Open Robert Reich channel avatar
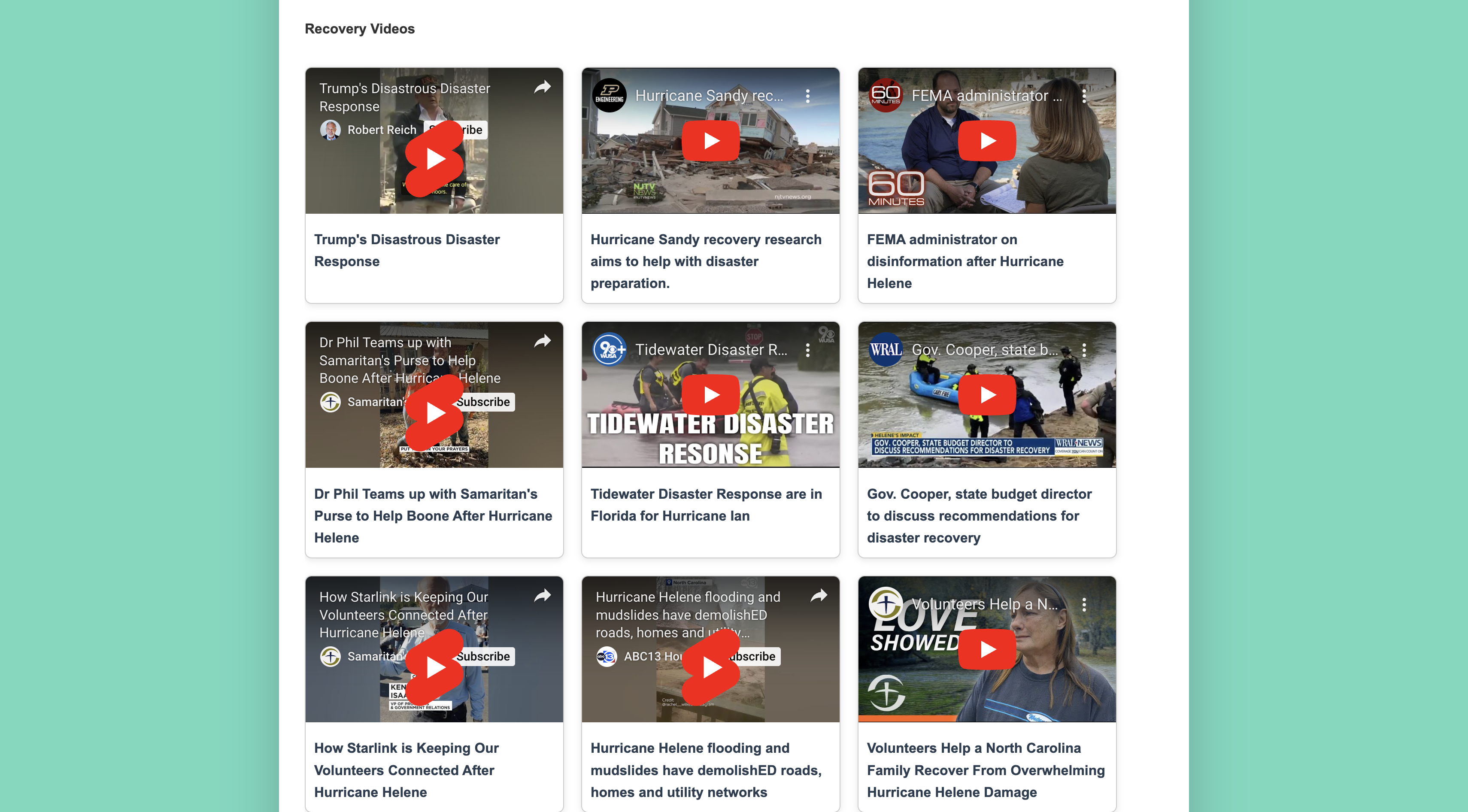The height and width of the screenshot is (812, 1468). point(331,130)
